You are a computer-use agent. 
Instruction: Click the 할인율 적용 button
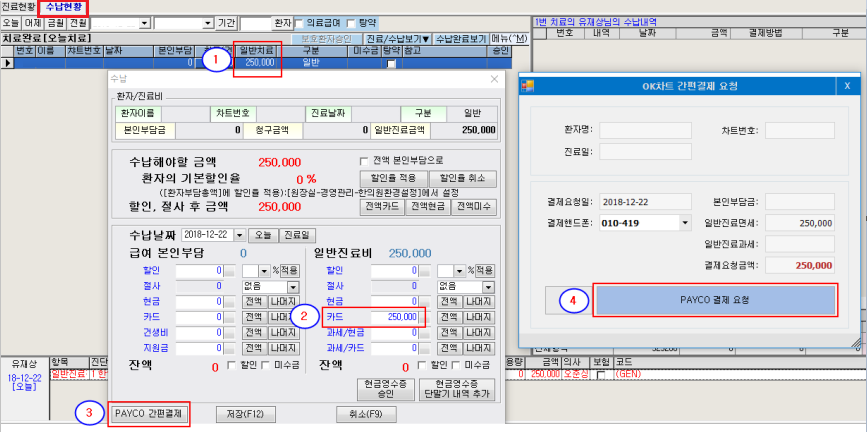tap(394, 179)
